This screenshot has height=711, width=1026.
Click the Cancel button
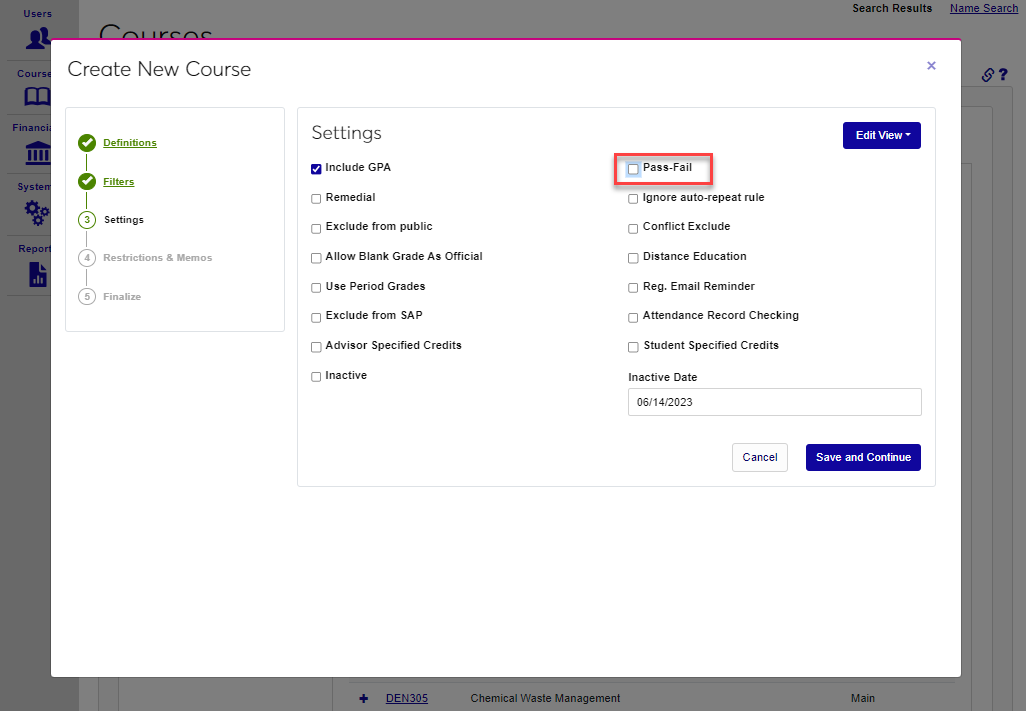[x=760, y=457]
